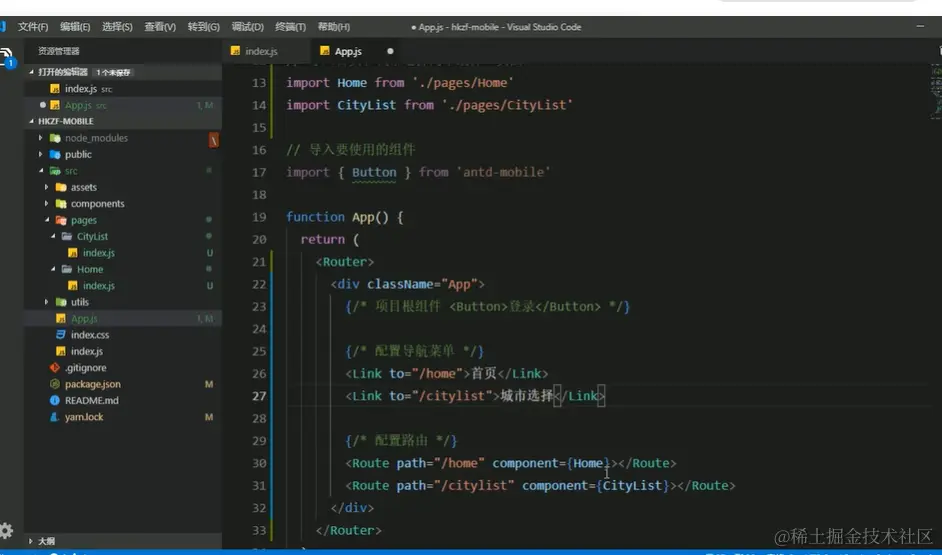This screenshot has width=942, height=555.
Task: Click the editor minimap preview
Action: [x=936, y=90]
